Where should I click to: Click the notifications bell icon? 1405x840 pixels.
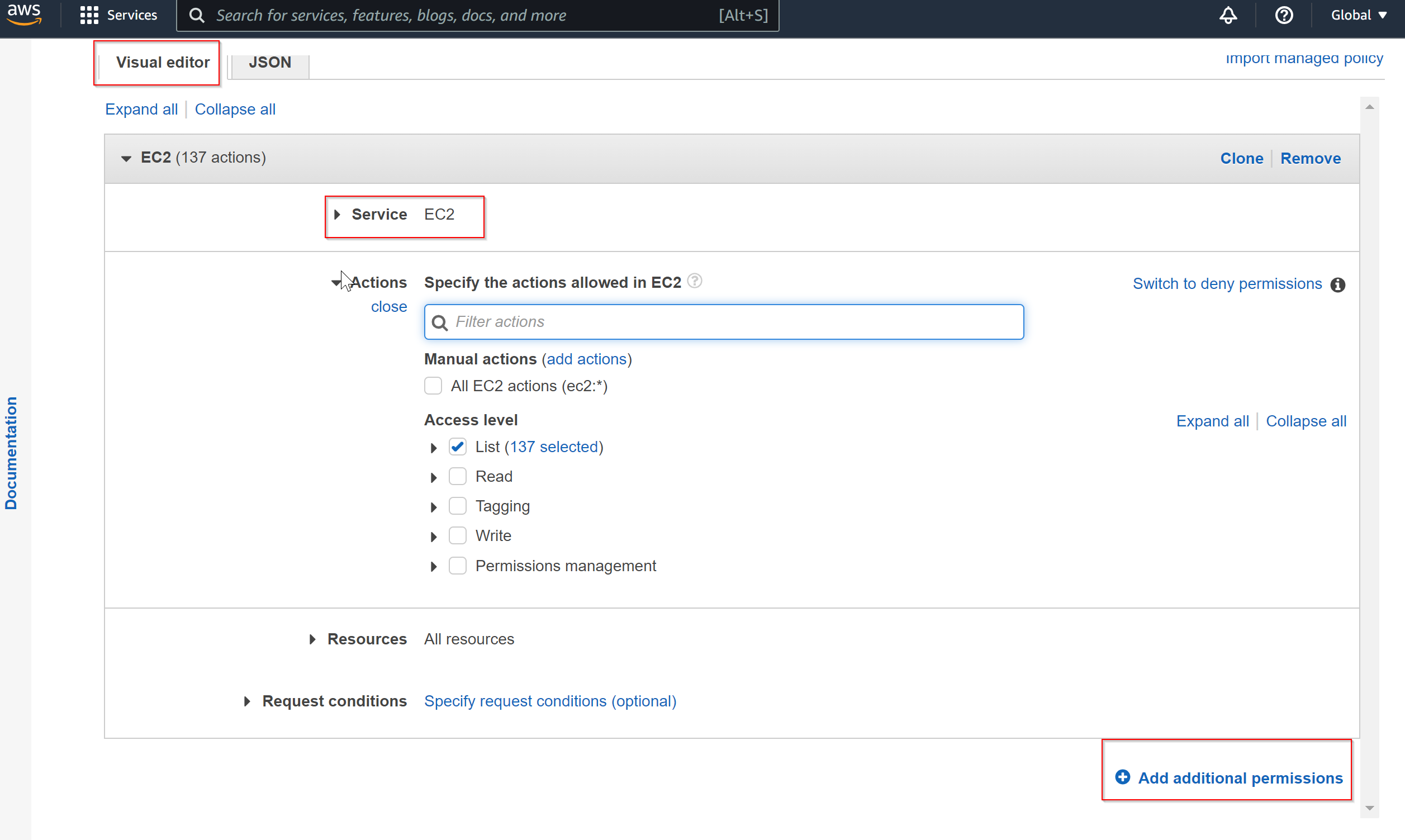[1227, 15]
